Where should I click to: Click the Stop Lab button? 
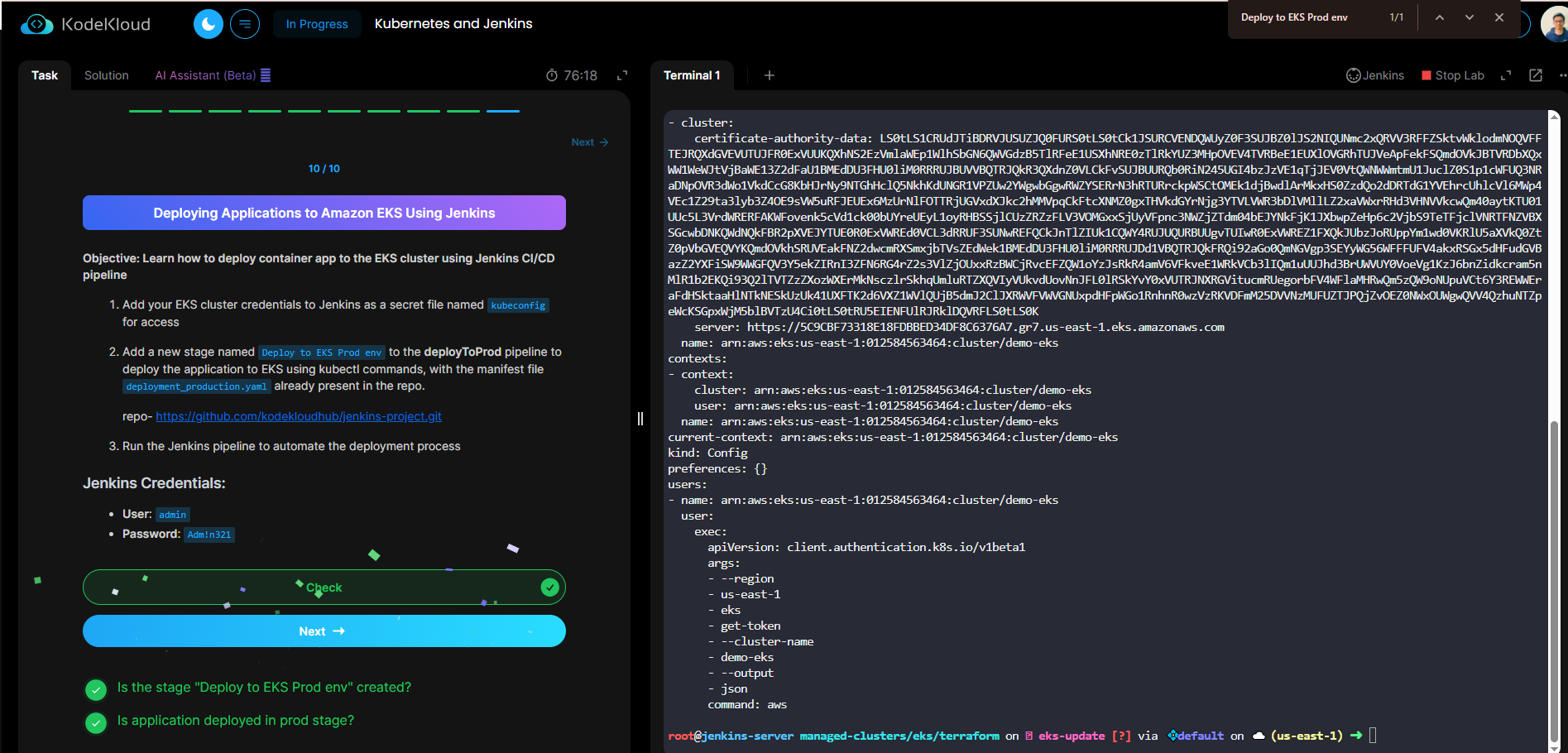pyautogui.click(x=1453, y=75)
